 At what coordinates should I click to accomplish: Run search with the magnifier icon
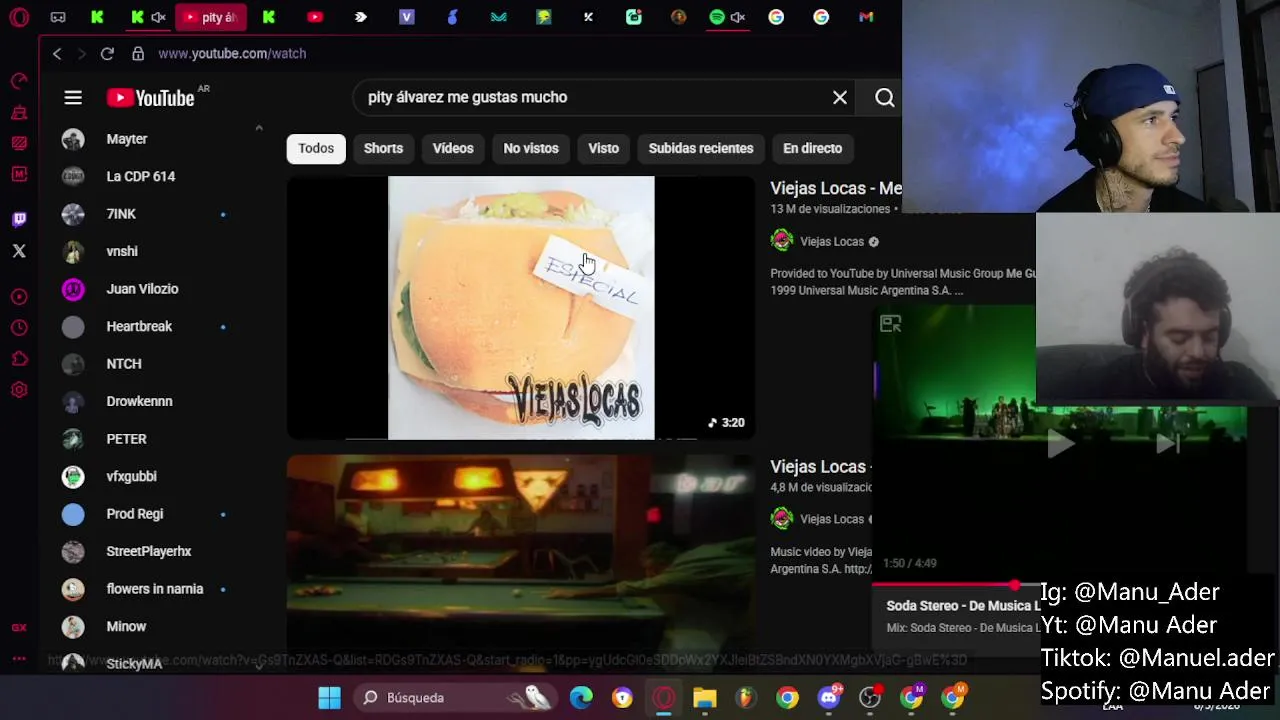[x=885, y=98]
